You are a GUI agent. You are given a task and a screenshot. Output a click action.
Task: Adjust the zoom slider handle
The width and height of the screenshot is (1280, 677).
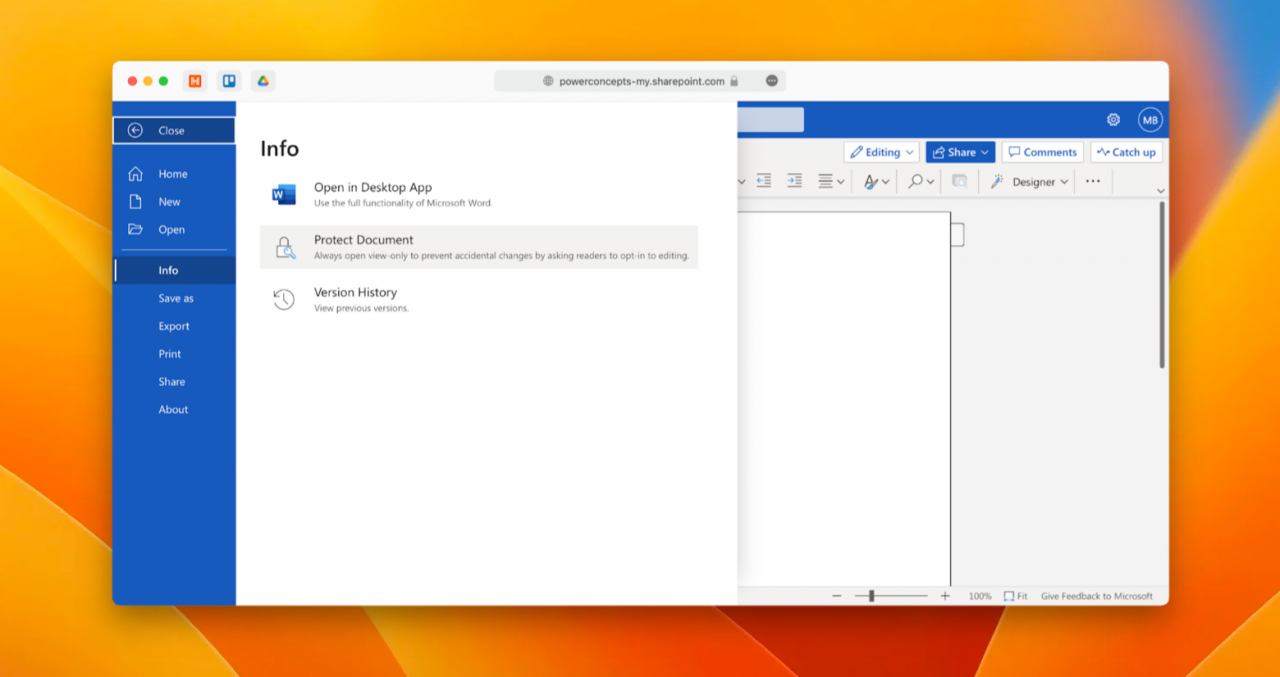tap(872, 596)
